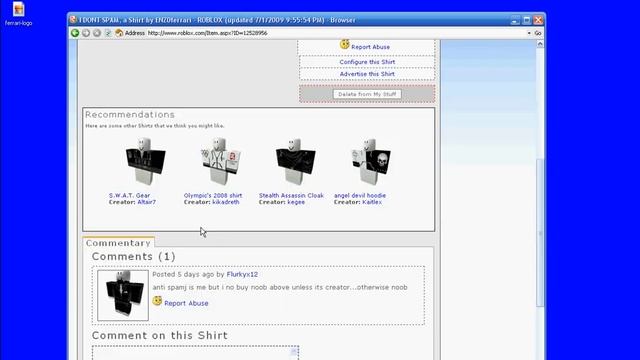Screen dimensions: 640x360
Task: Select the Stealth Assassin Cloak thumbnail
Action: (x=296, y=162)
